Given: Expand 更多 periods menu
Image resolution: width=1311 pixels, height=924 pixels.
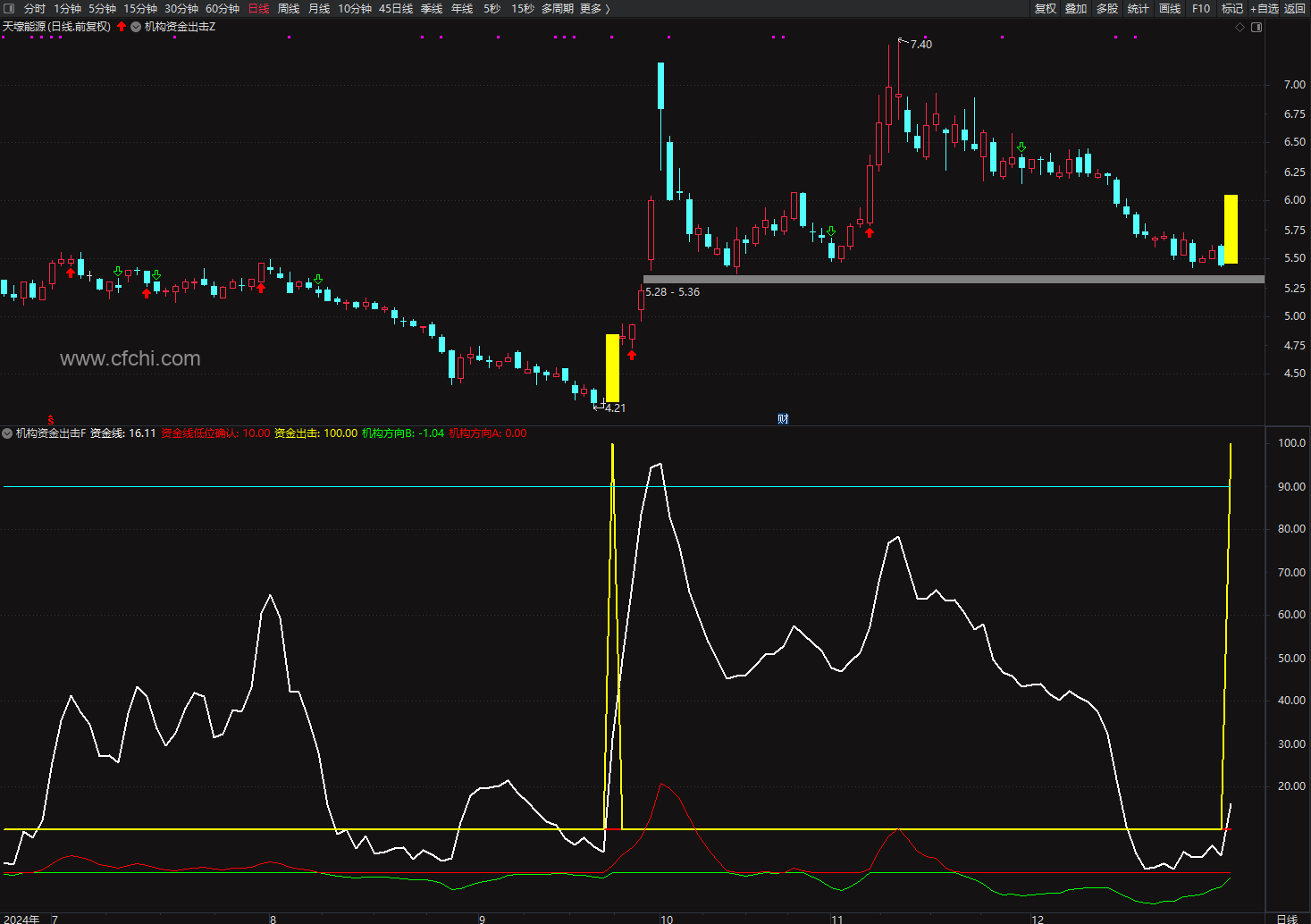Looking at the screenshot, I should click(x=595, y=8).
